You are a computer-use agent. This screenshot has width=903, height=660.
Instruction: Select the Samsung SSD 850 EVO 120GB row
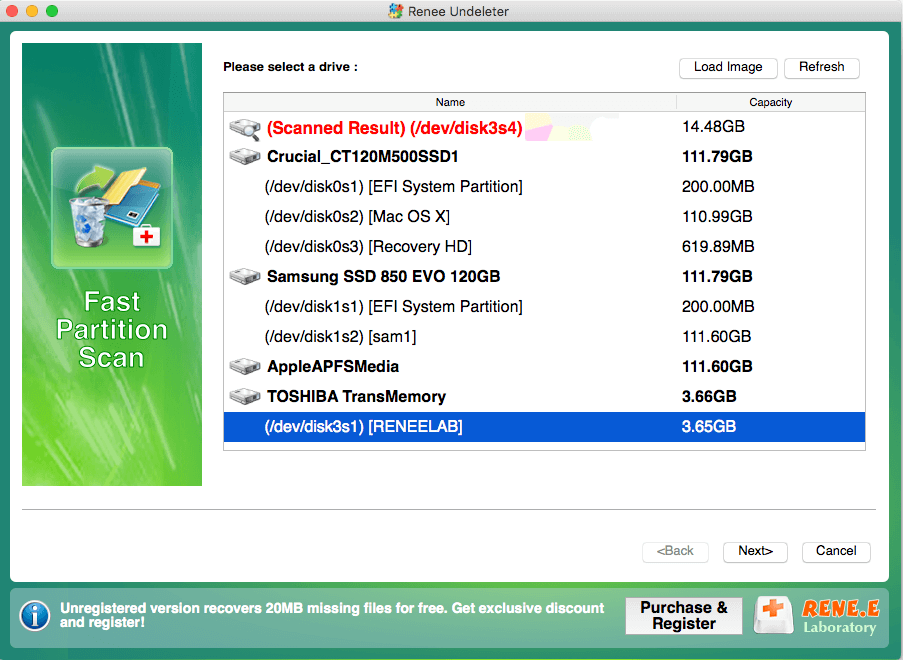544,276
